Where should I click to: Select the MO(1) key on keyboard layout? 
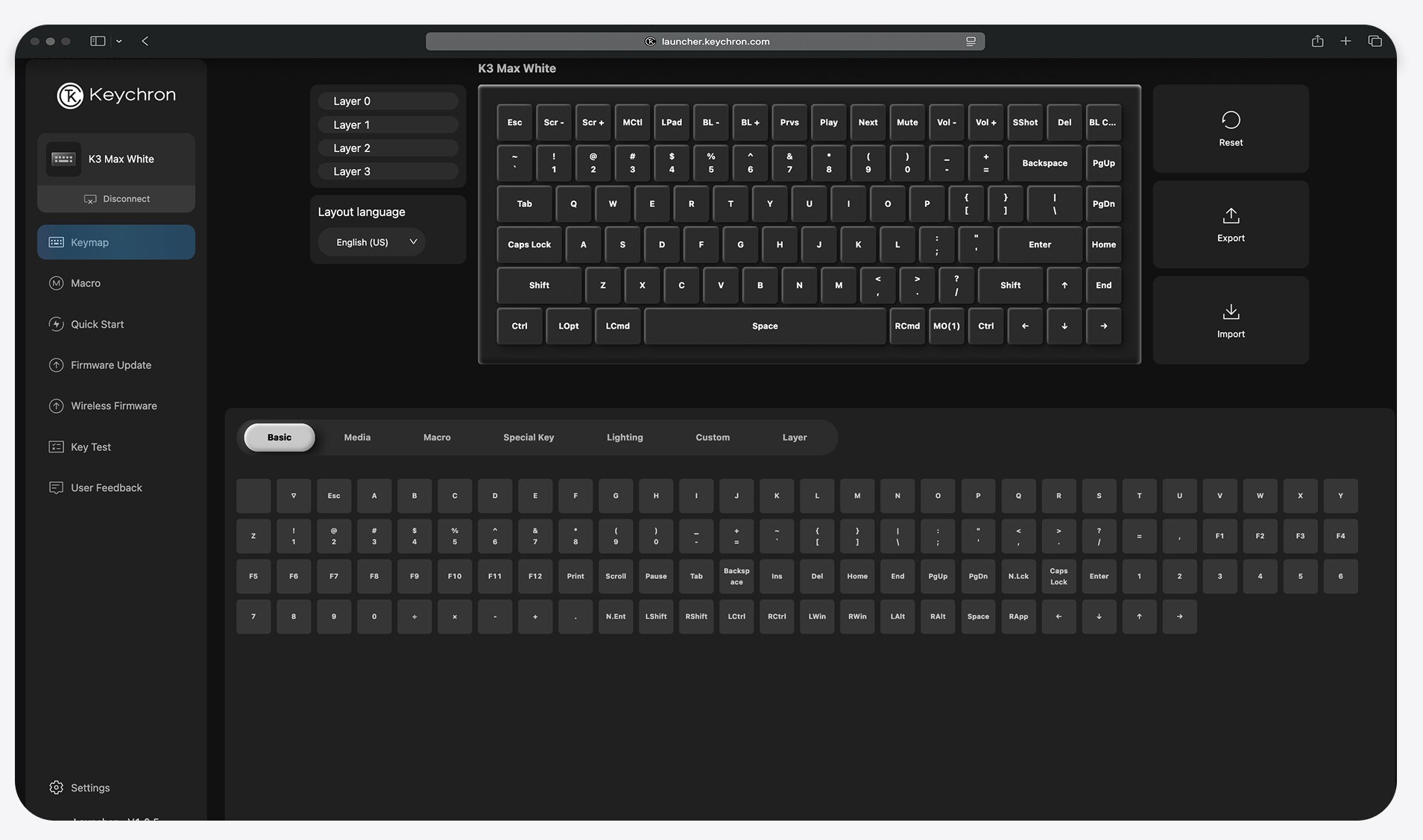[947, 326]
